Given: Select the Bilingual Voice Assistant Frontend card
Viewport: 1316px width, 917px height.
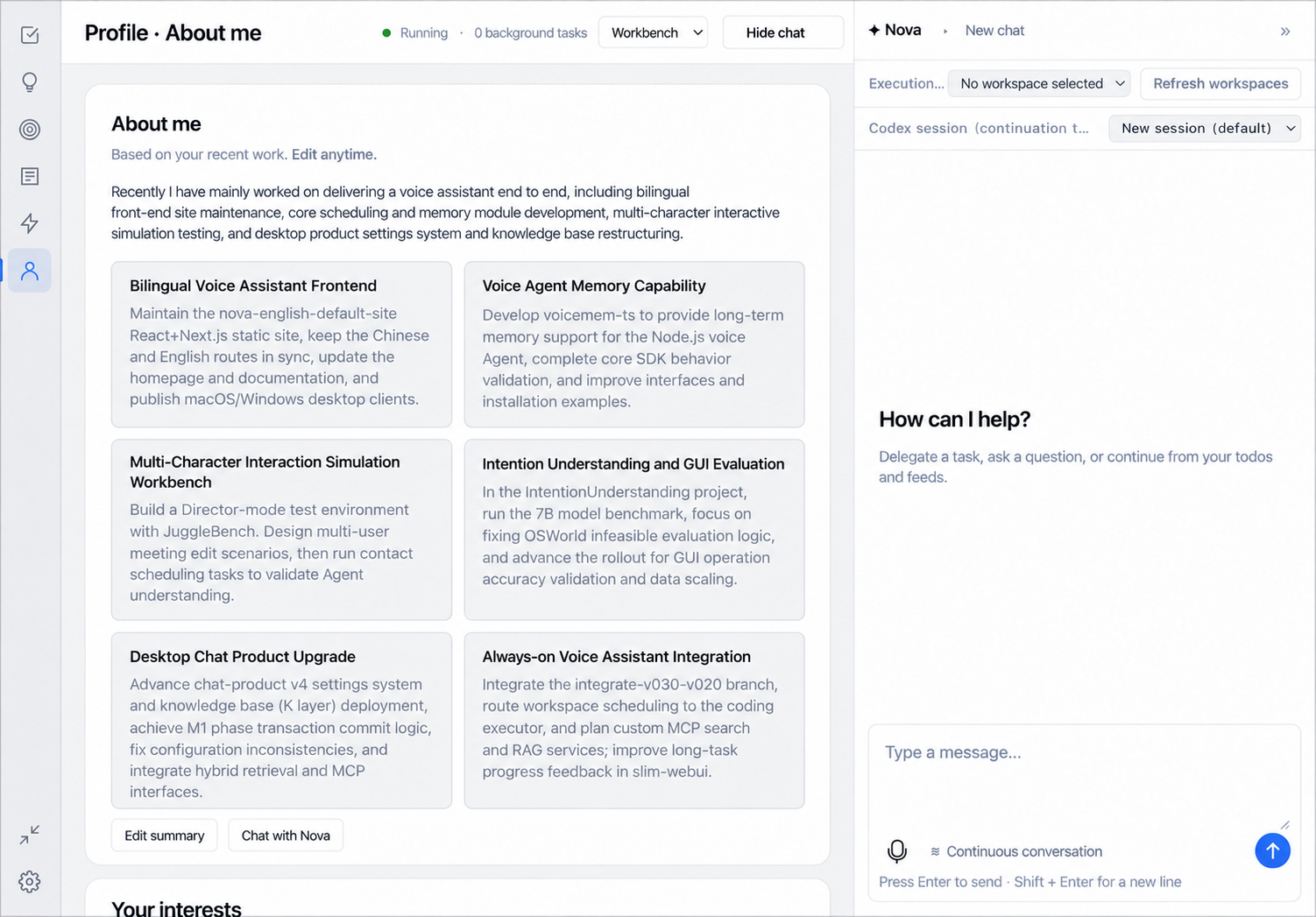Looking at the screenshot, I should 281,344.
